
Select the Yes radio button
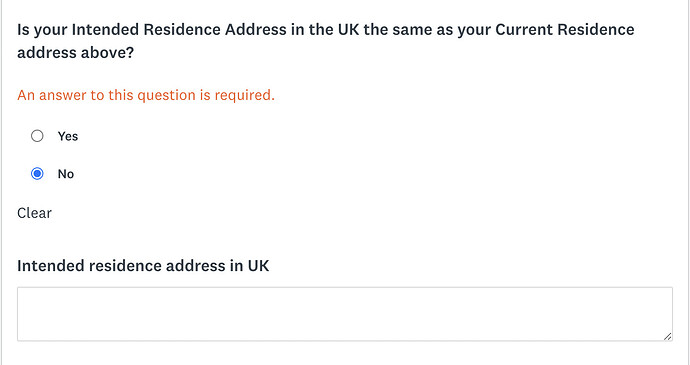[x=37, y=136]
